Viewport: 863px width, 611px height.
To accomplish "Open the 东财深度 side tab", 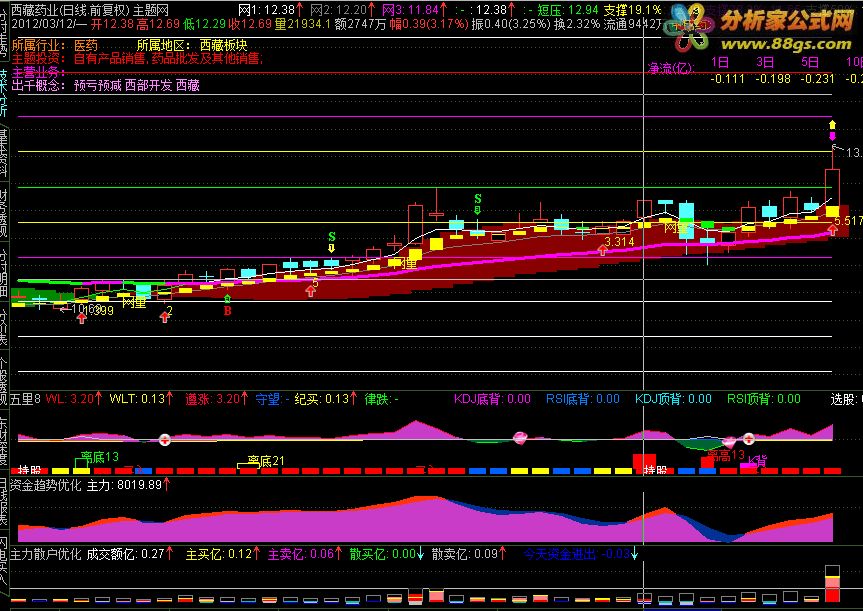I will 4,440.
